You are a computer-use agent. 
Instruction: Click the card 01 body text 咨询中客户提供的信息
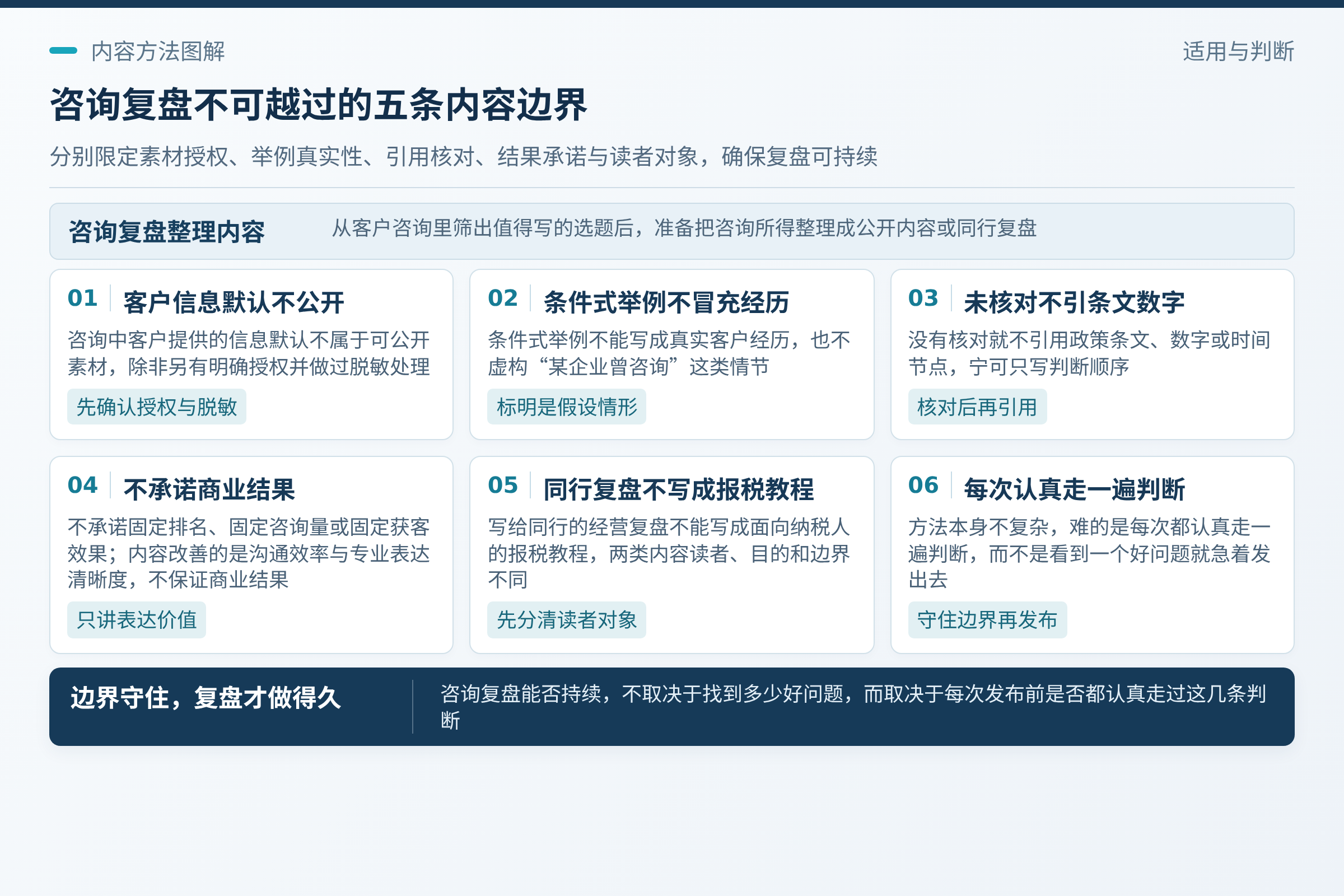click(249, 353)
